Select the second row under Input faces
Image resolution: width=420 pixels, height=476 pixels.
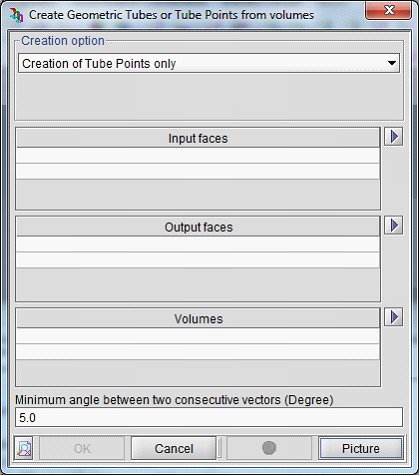(x=198, y=171)
